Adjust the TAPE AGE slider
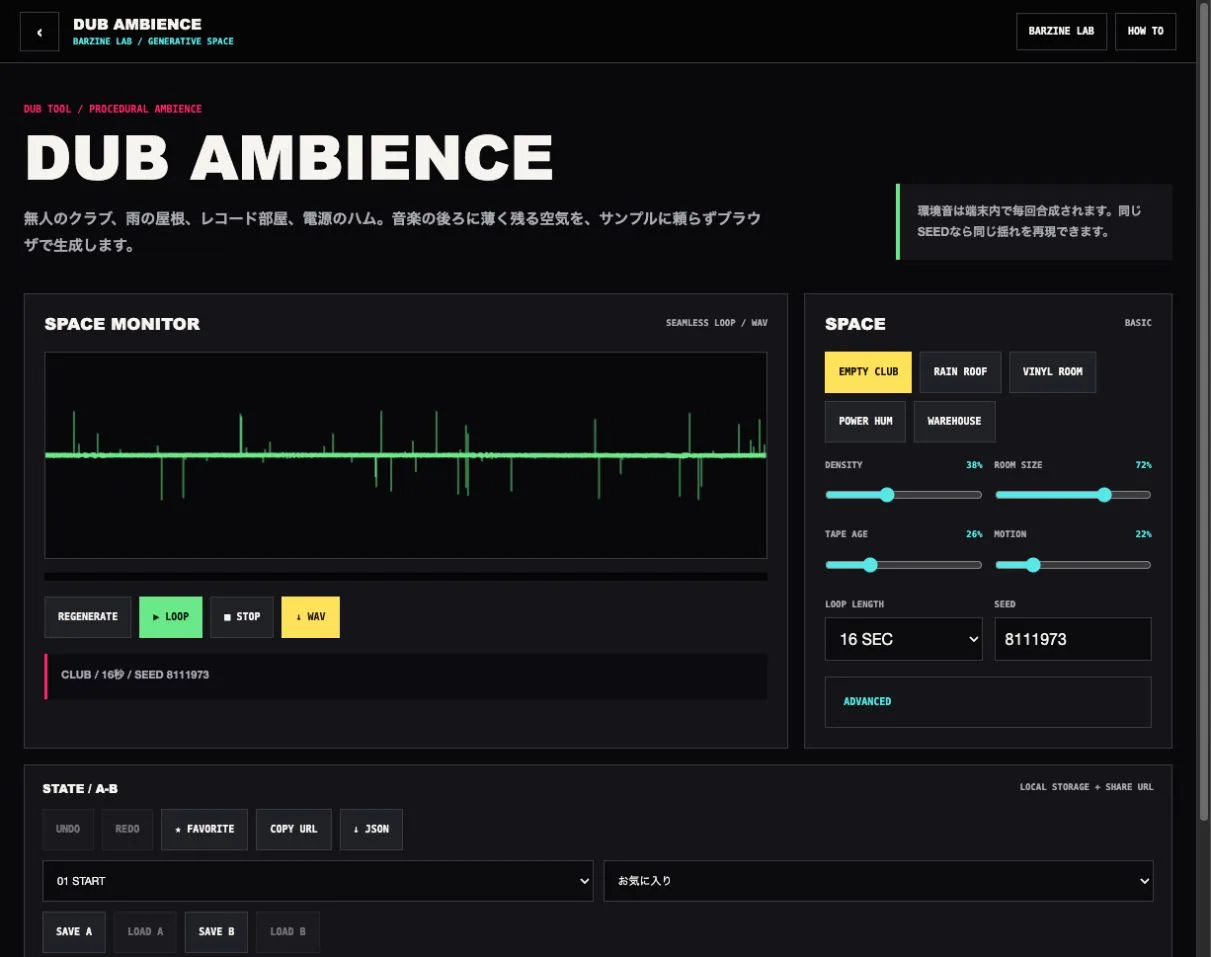1211x957 pixels. 903,565
